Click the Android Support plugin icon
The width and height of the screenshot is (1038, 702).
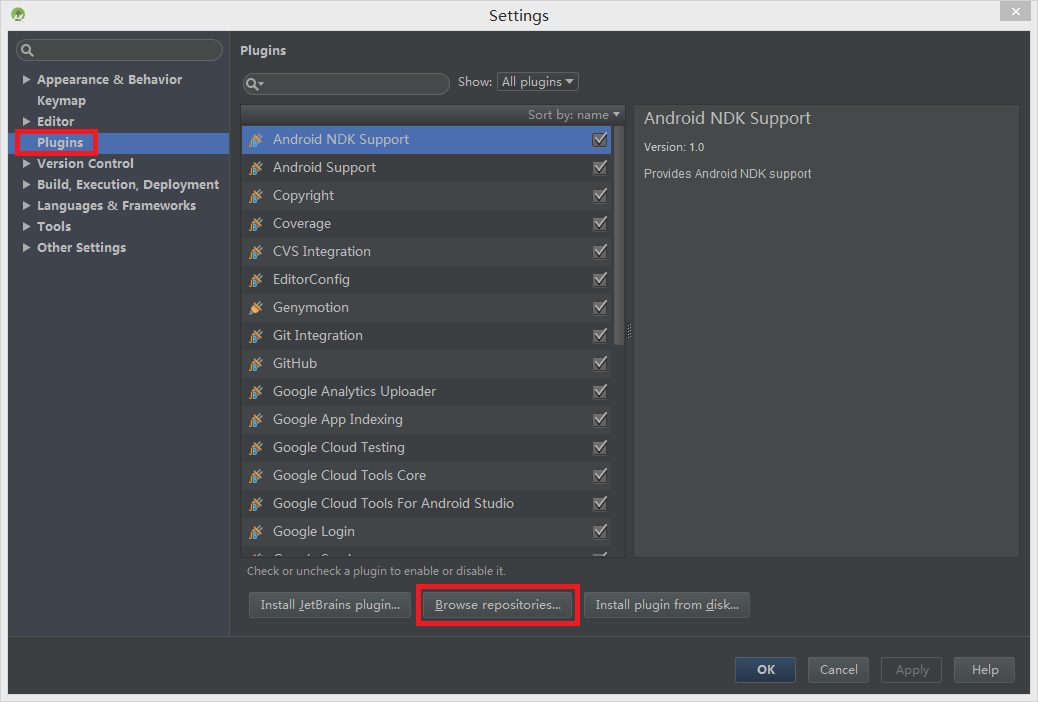point(256,168)
